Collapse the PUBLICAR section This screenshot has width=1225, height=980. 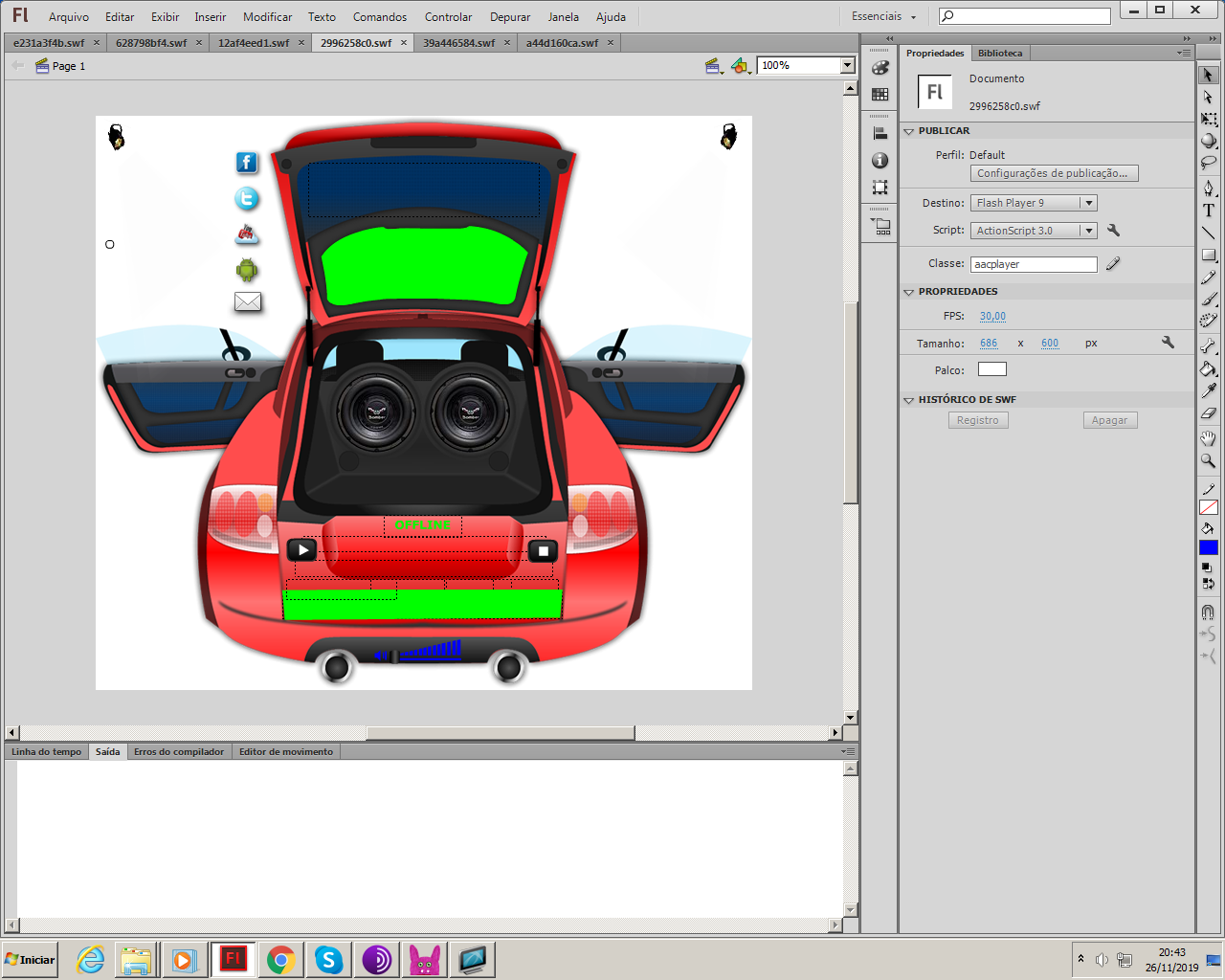909,131
